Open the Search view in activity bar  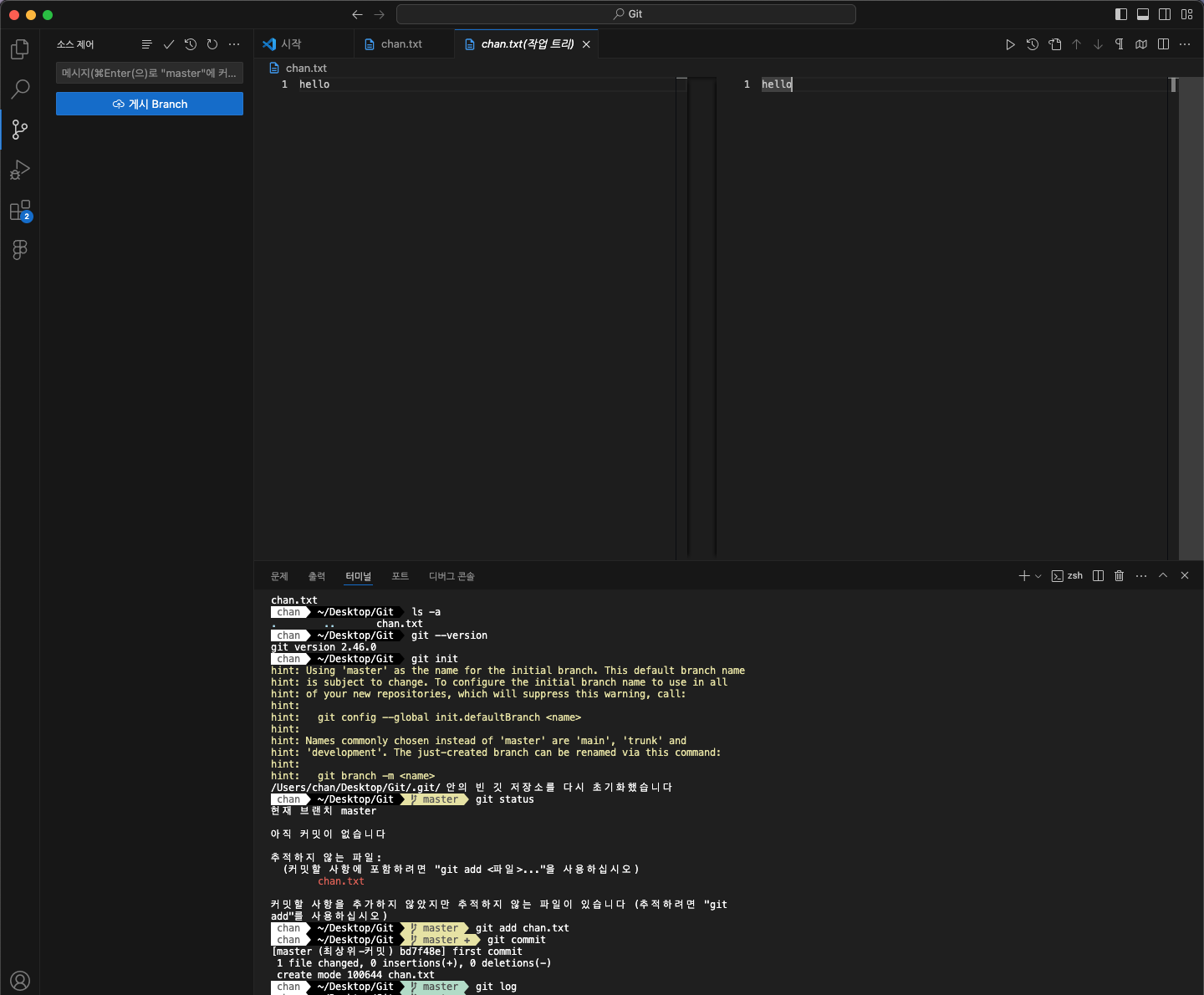click(20, 89)
